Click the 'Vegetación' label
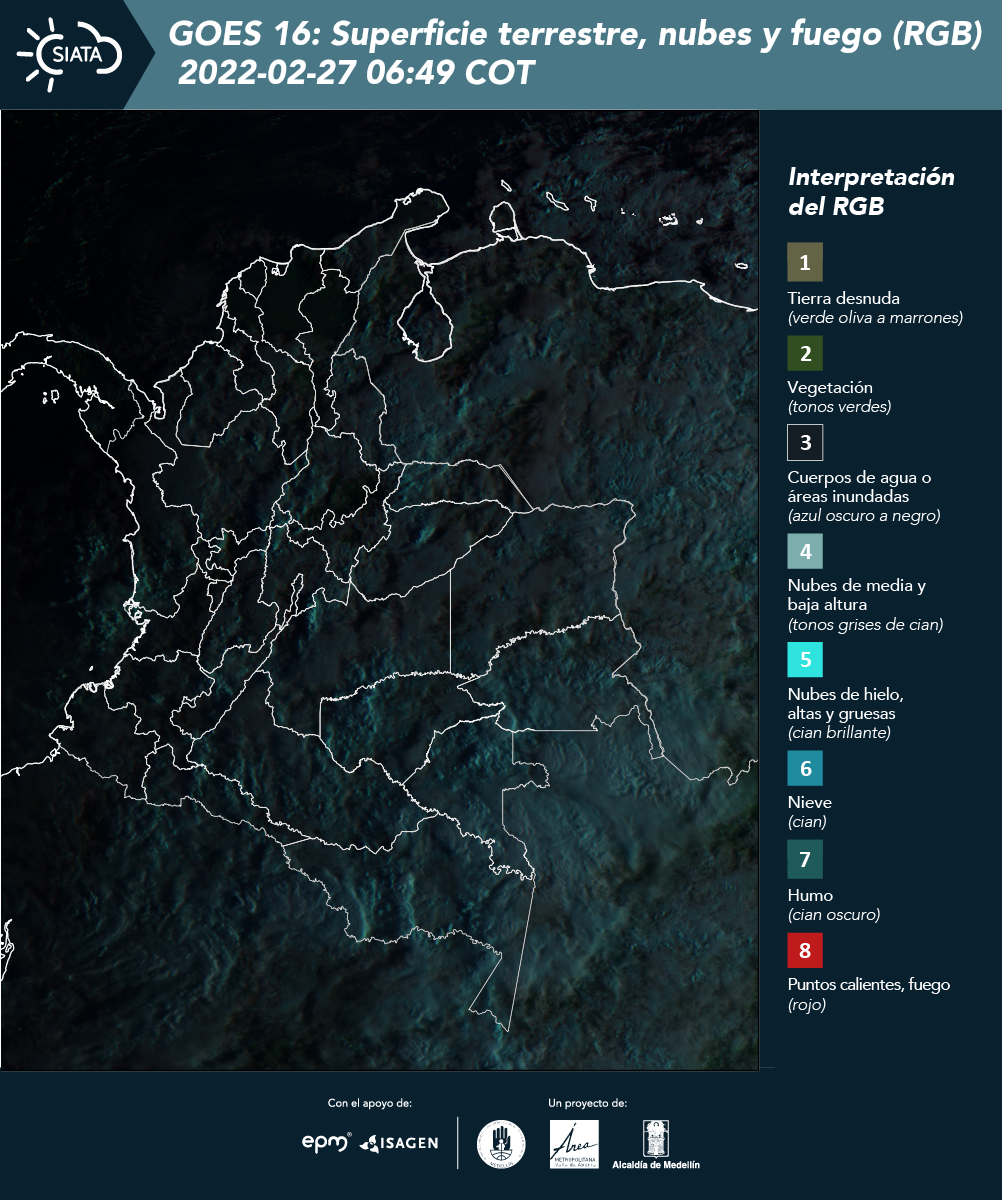Viewport: 1002px width, 1200px height. tap(831, 387)
